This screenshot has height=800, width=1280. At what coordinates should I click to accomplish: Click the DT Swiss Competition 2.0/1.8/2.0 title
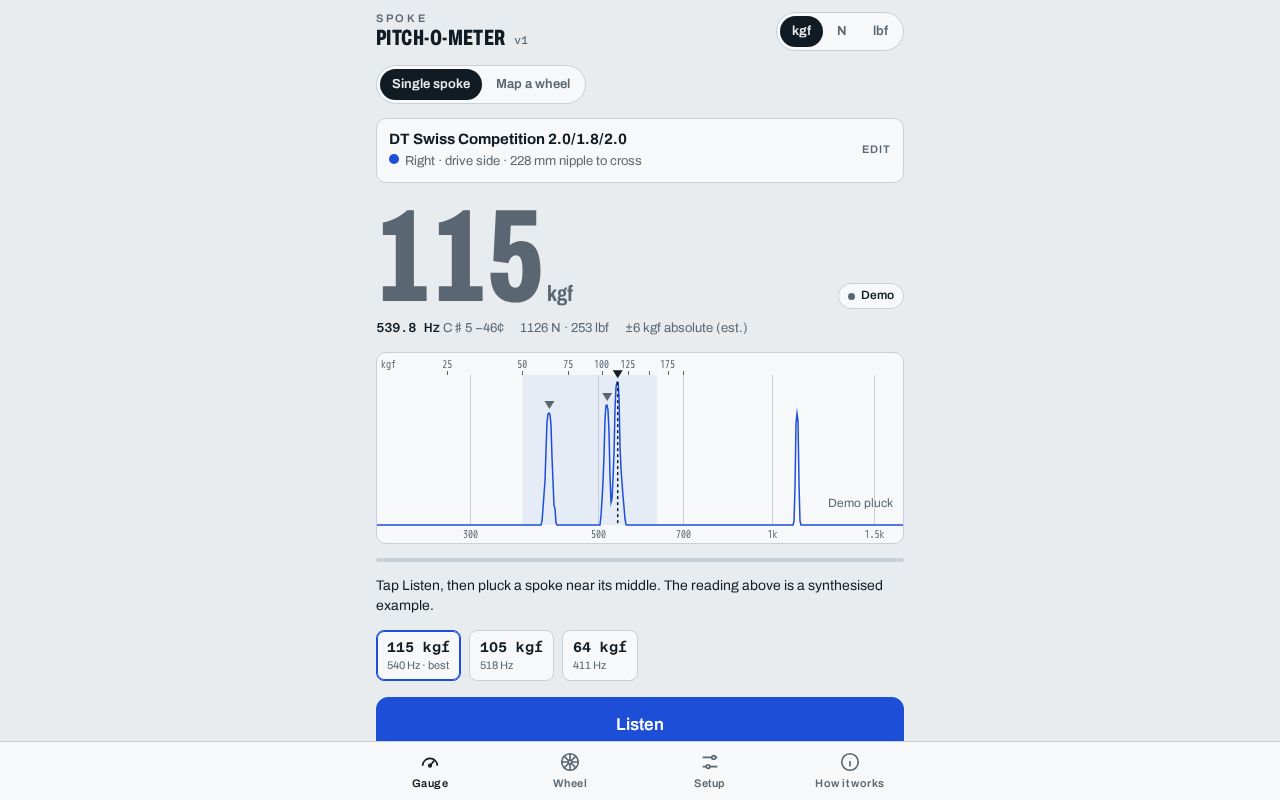click(x=508, y=139)
